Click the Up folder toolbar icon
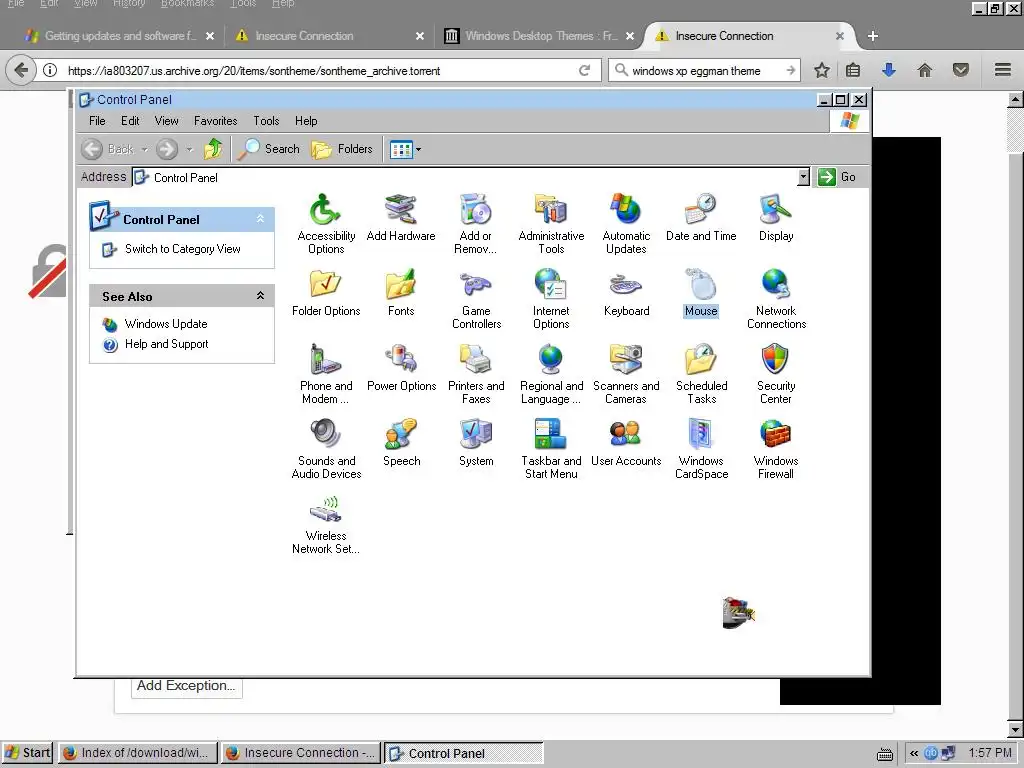1024x768 pixels. pos(213,149)
